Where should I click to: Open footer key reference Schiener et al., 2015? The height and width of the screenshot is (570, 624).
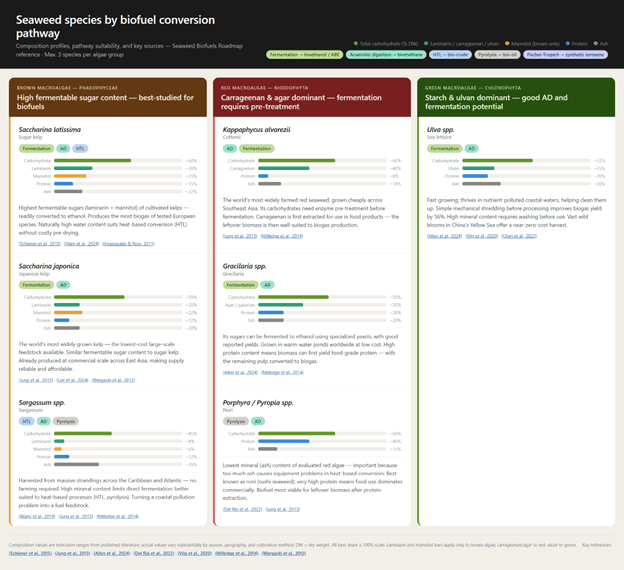[30, 553]
